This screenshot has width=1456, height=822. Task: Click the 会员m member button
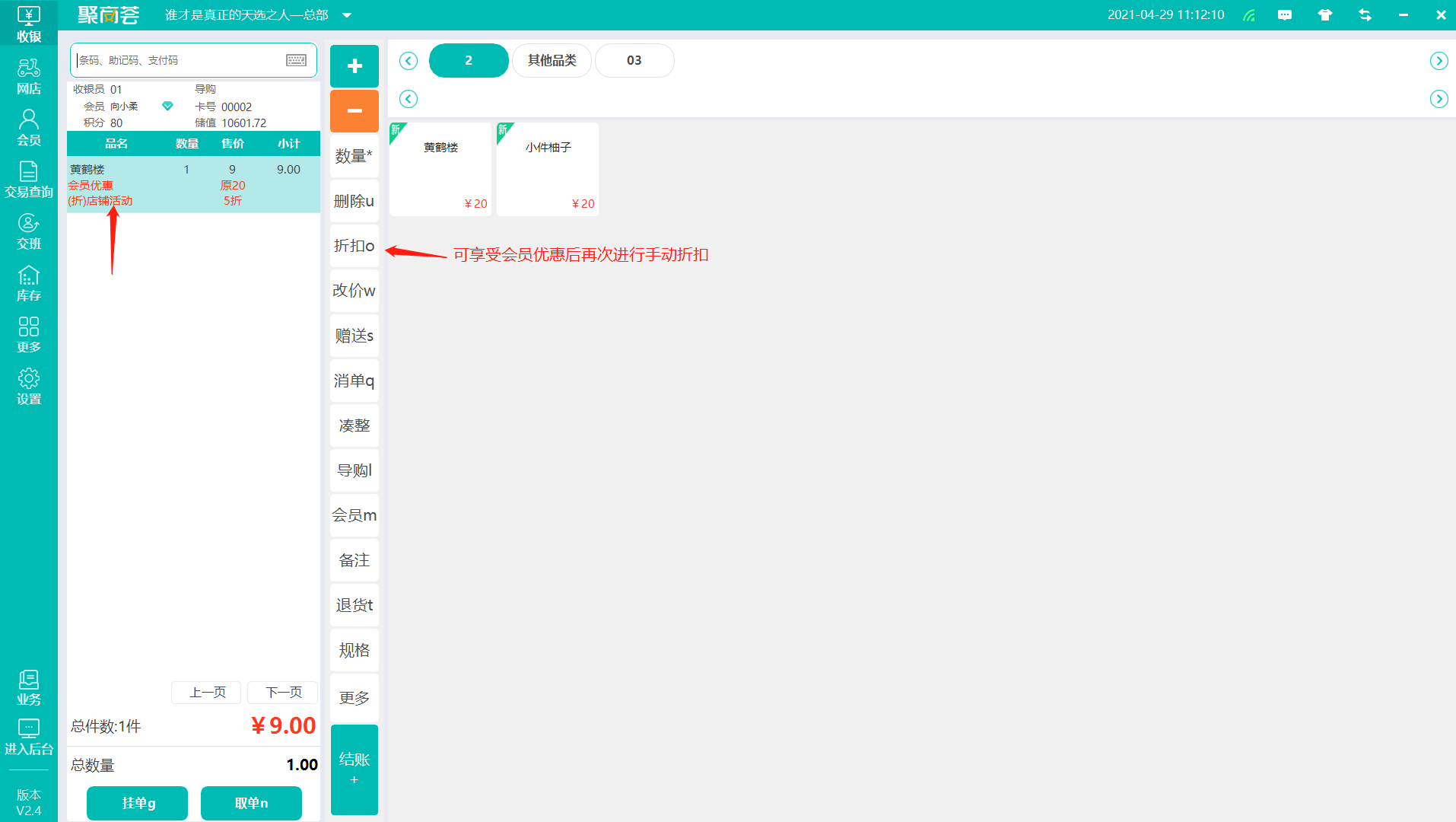click(354, 515)
